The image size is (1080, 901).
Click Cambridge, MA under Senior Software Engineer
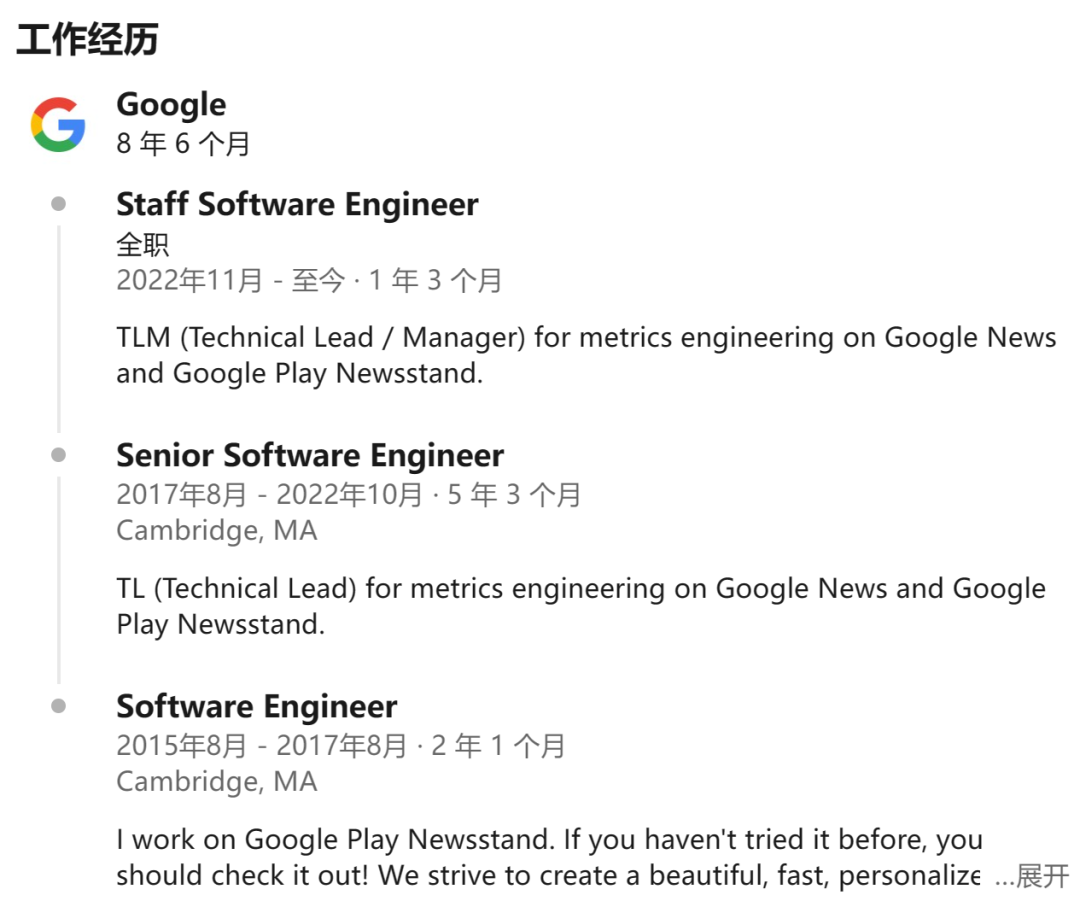(216, 530)
